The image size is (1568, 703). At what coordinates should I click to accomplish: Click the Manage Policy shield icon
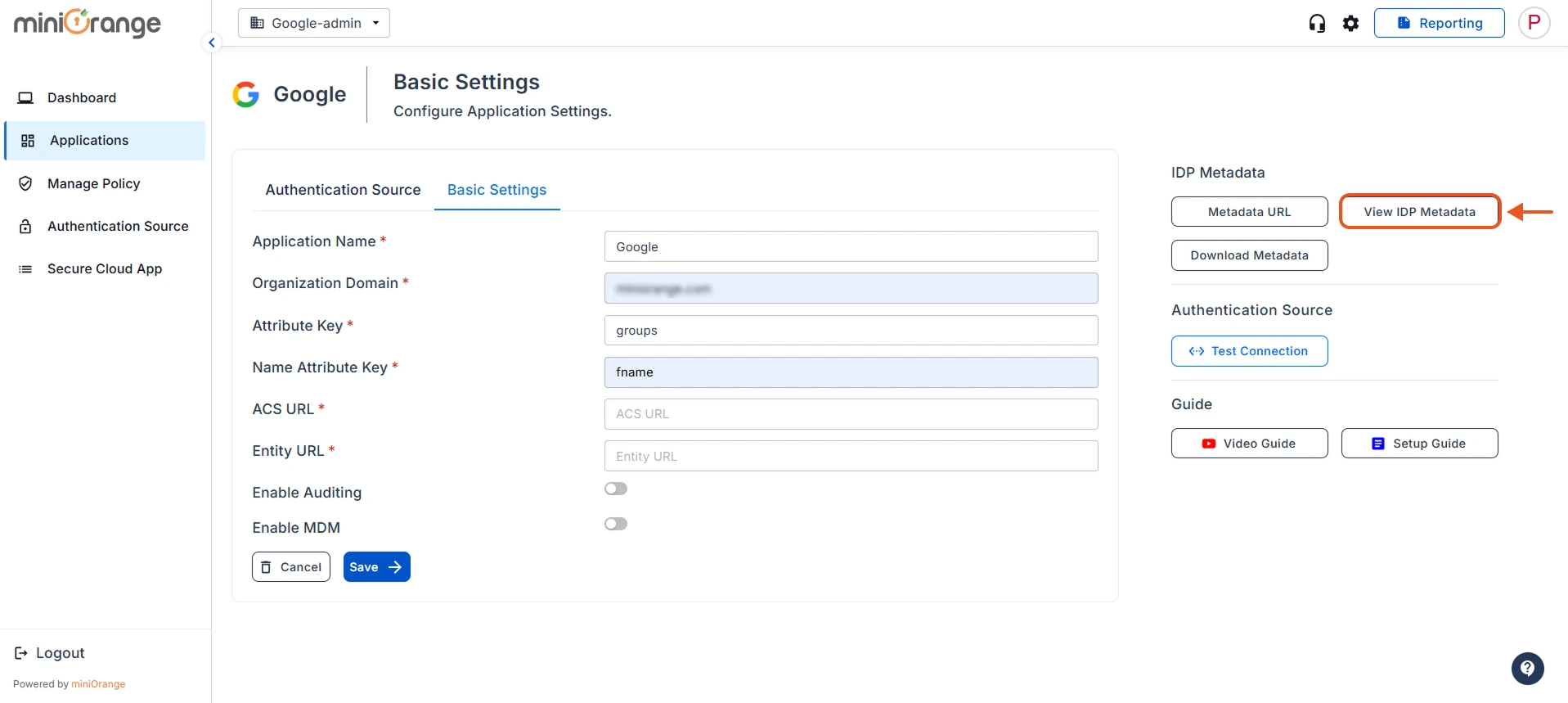point(25,183)
